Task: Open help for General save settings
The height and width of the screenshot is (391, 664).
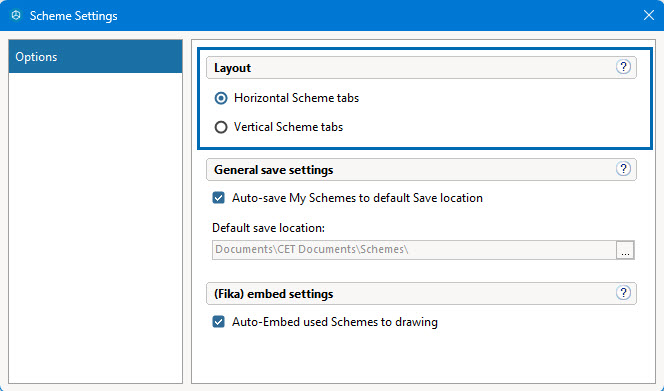Action: click(623, 169)
